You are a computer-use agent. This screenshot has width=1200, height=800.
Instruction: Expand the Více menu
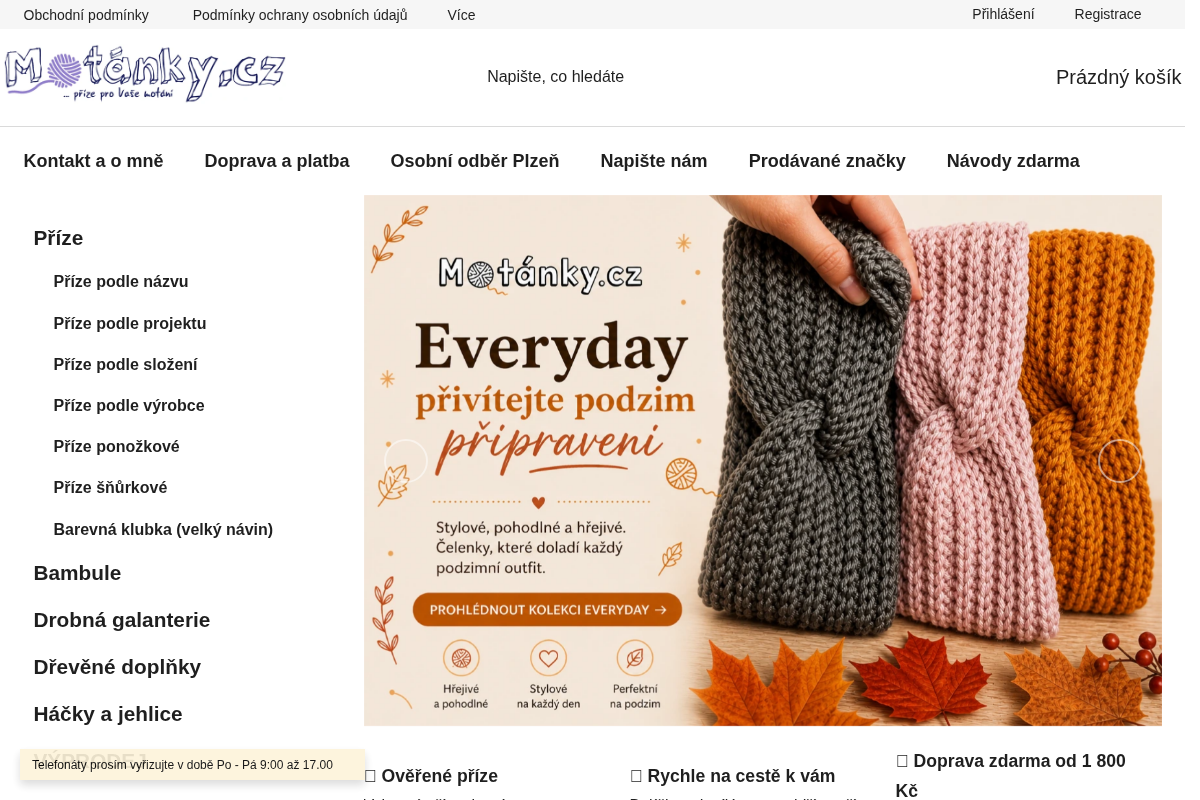pos(461,15)
